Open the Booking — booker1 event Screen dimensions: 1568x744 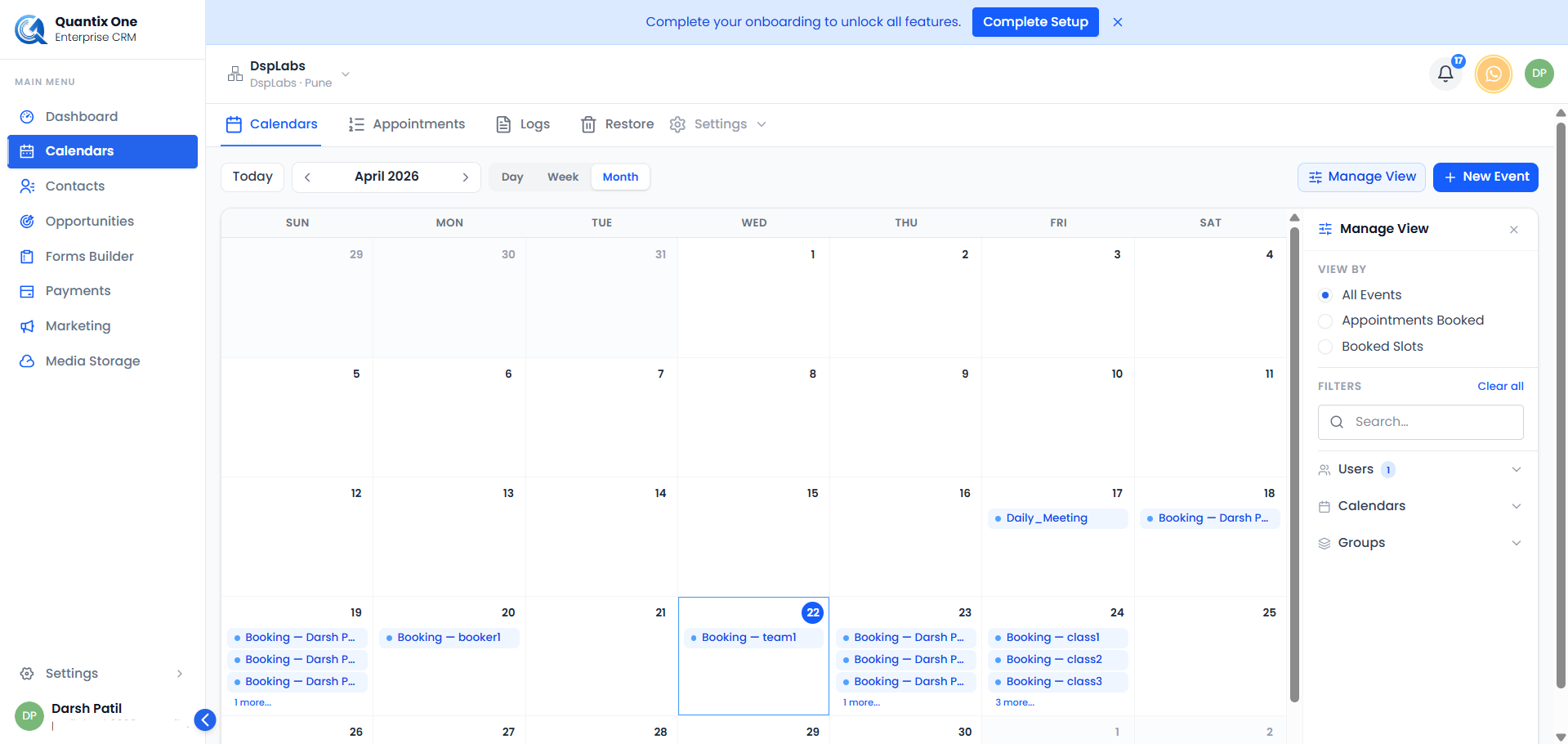pyautogui.click(x=449, y=638)
